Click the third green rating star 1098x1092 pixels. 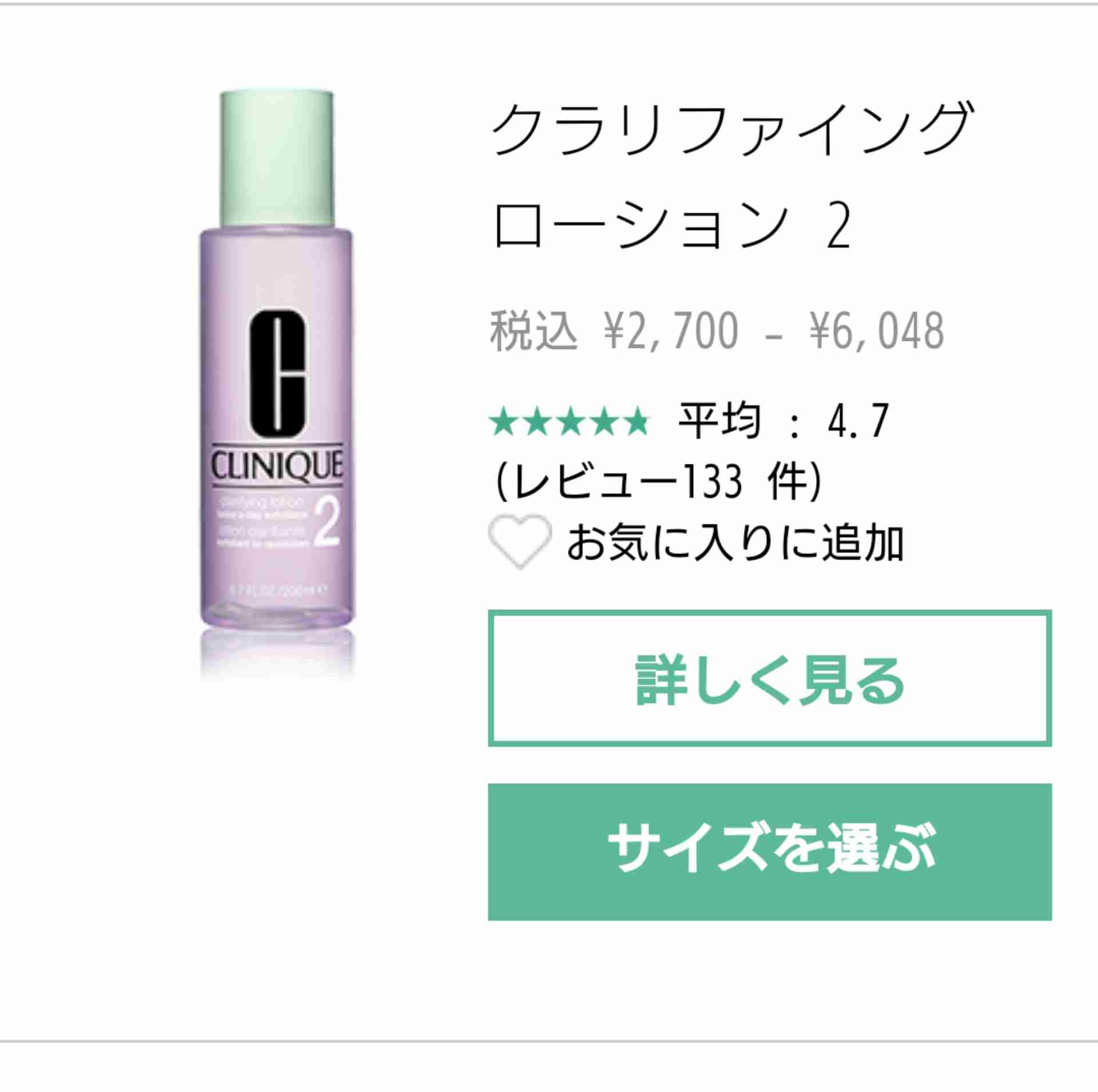(570, 422)
